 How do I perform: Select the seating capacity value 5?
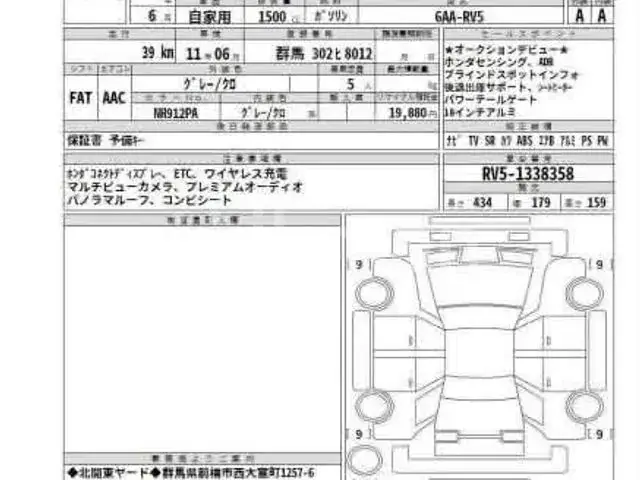[350, 84]
